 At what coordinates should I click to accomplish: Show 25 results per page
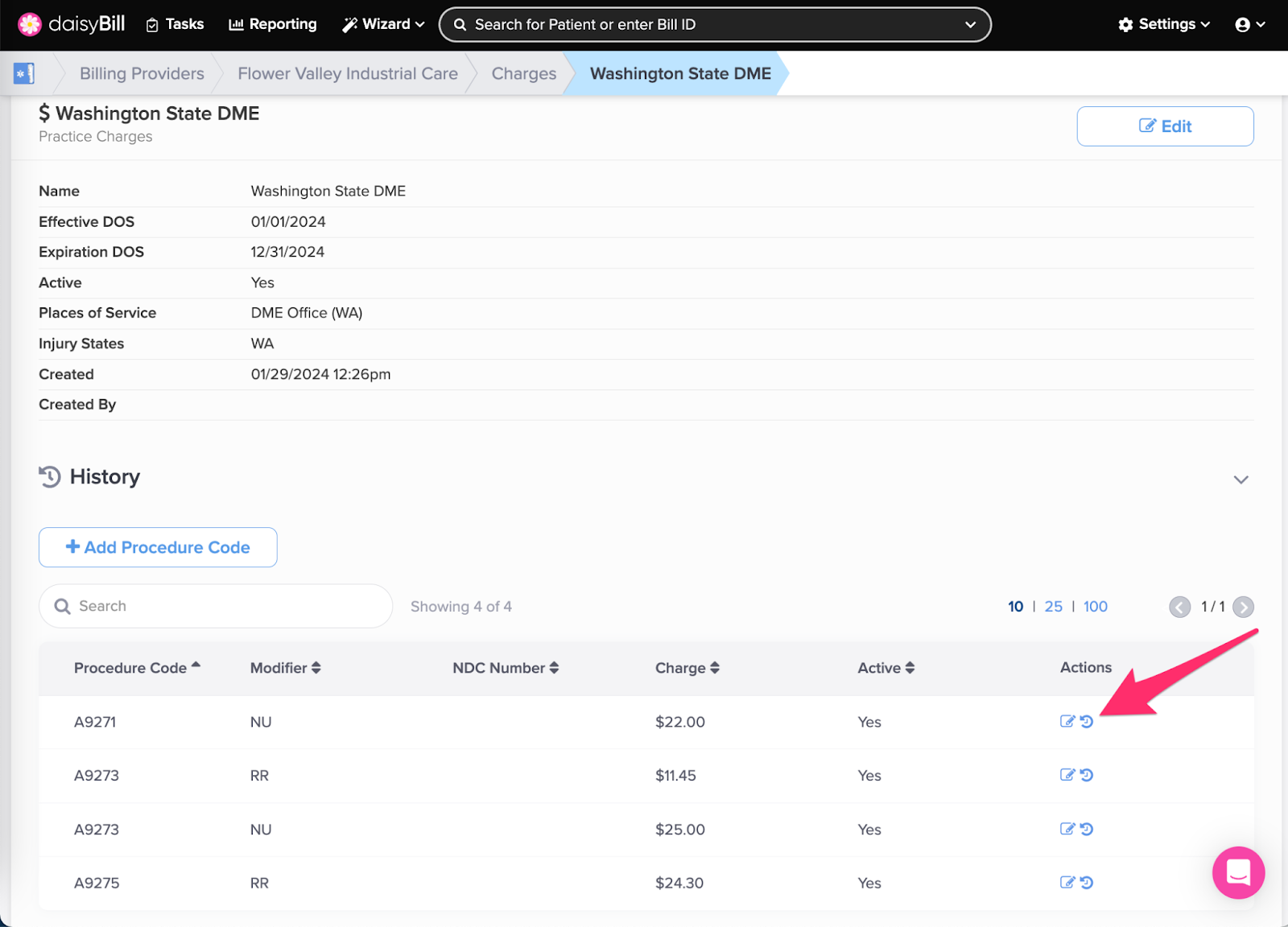pos(1053,607)
